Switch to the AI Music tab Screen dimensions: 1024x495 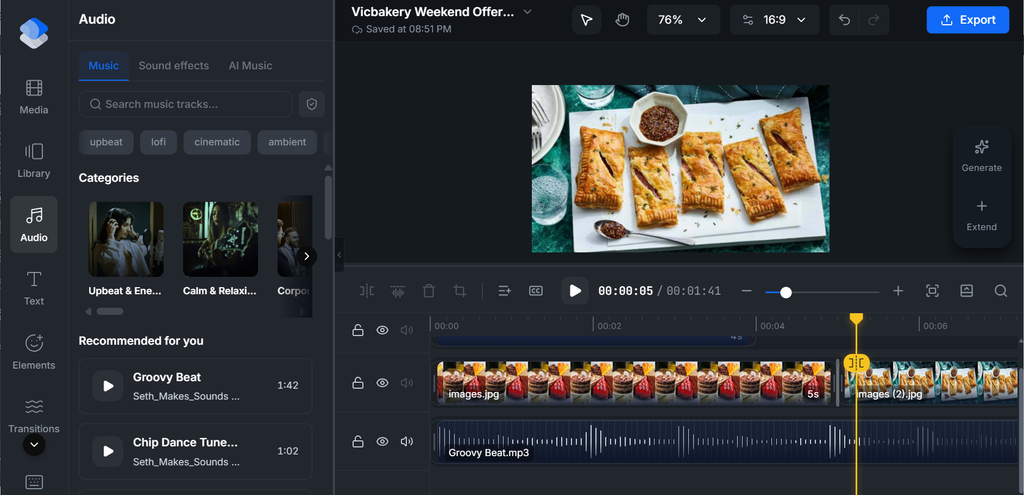(250, 65)
